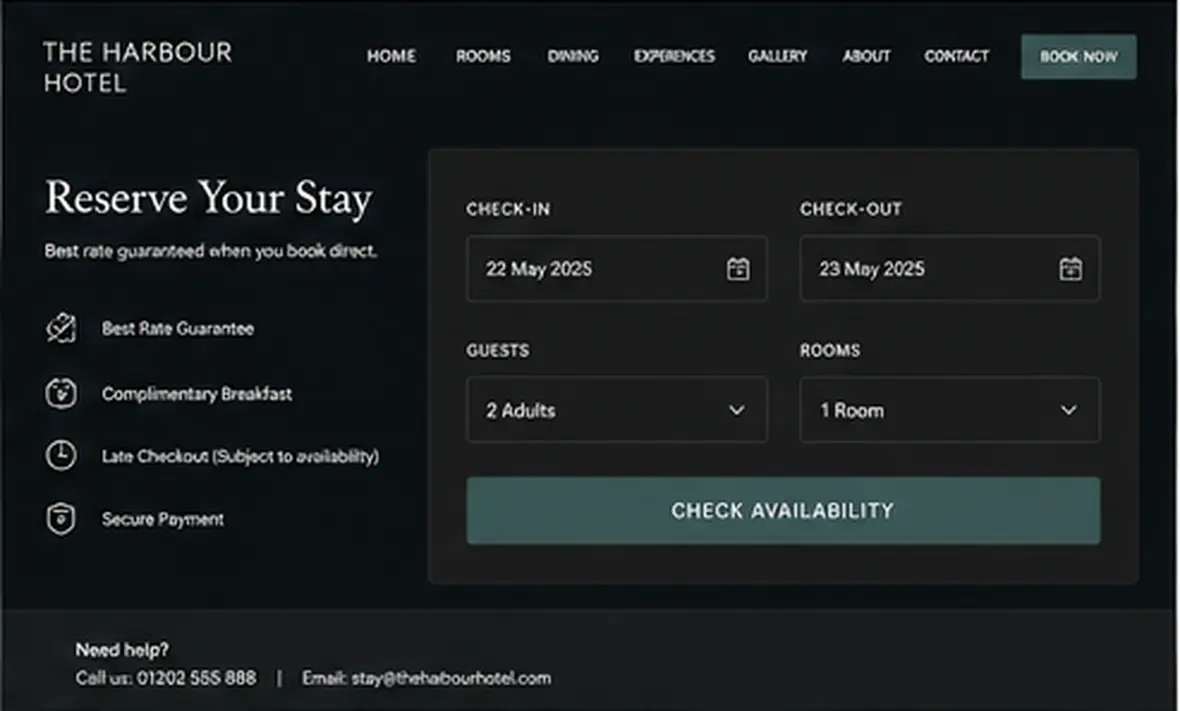Click the 'Need help?' footer text

122,649
